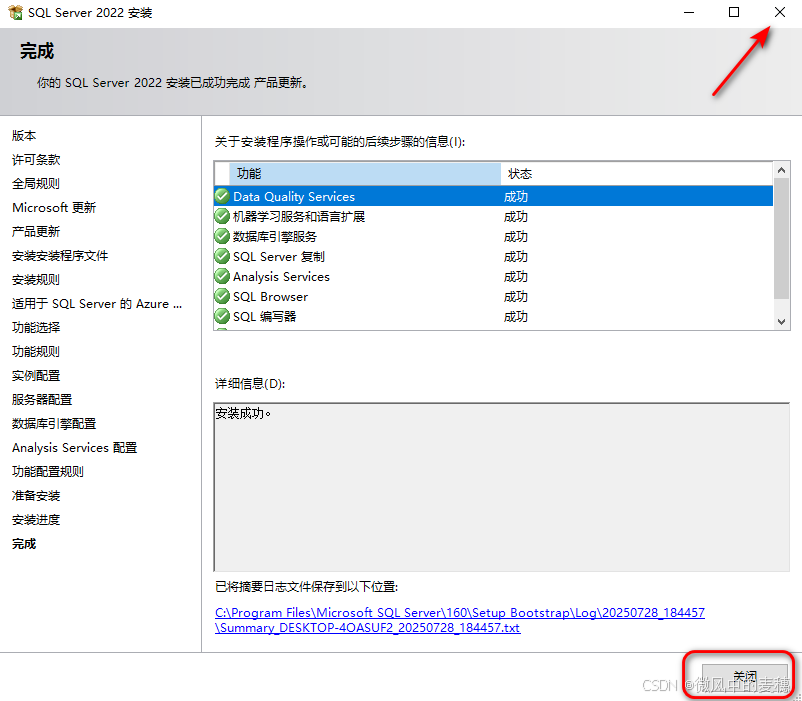Click the 功能规则 step in the sidebar
The image size is (802, 701).
(x=36, y=351)
